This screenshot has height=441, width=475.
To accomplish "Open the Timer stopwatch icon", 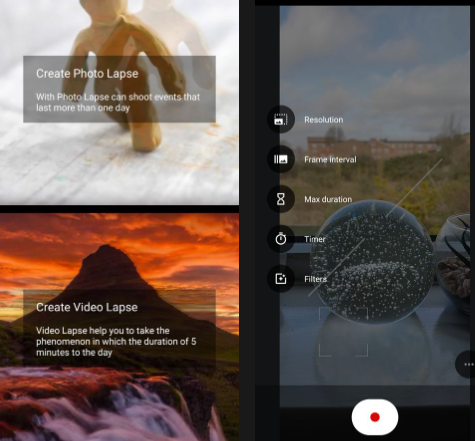I will point(281,239).
